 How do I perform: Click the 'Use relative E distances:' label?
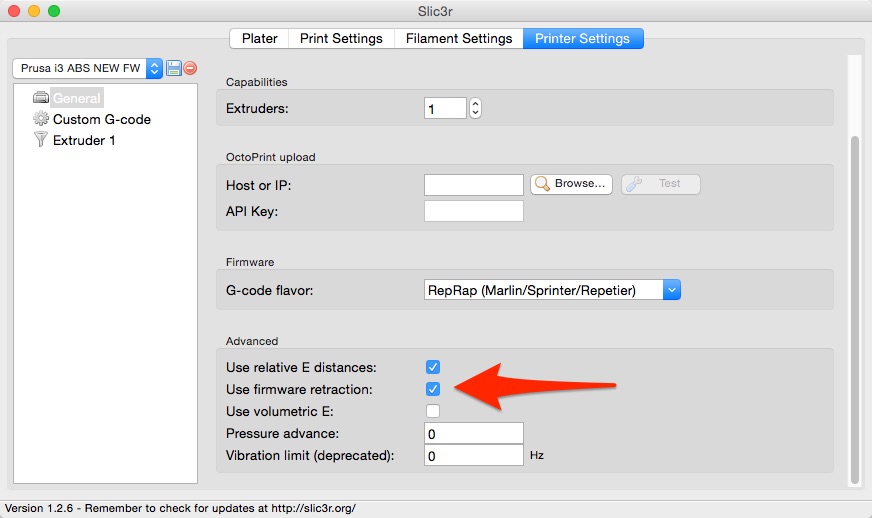(x=301, y=368)
